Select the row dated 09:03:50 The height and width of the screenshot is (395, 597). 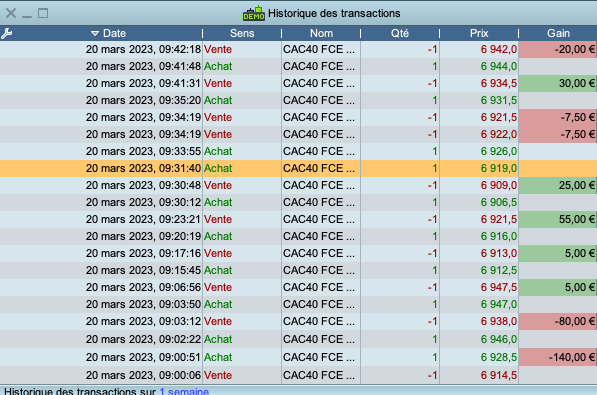[298, 304]
